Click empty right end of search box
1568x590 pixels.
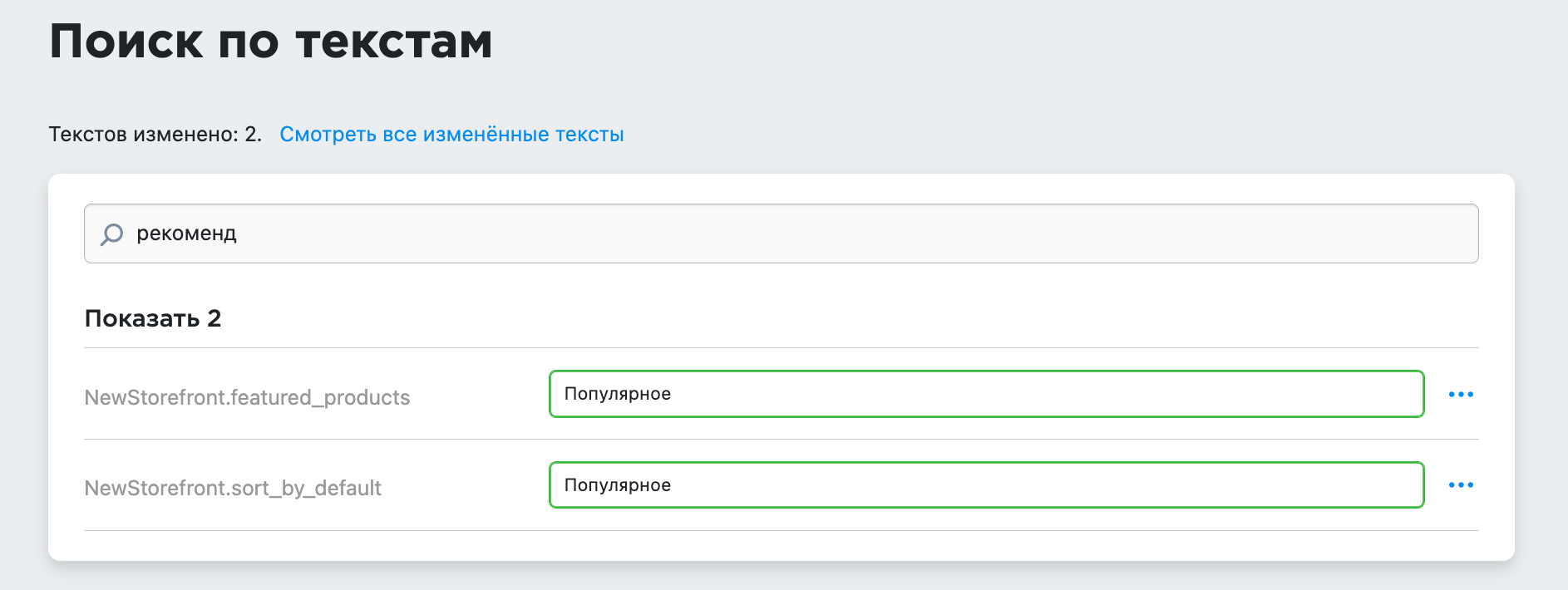click(x=1330, y=234)
